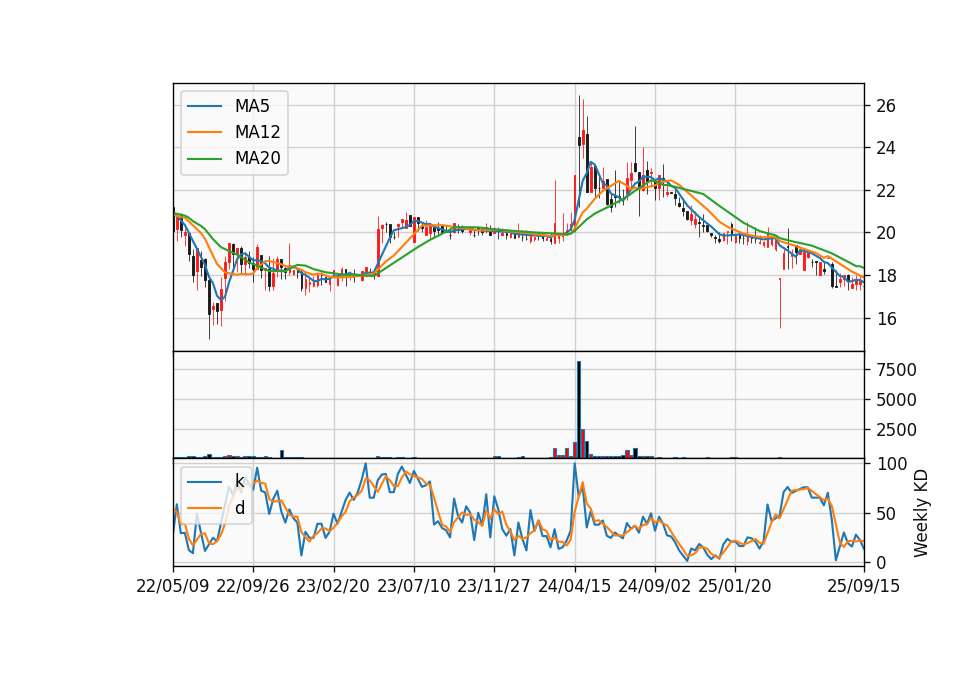Click the date label 23/07/10
The height and width of the screenshot is (690, 960).
(413, 586)
